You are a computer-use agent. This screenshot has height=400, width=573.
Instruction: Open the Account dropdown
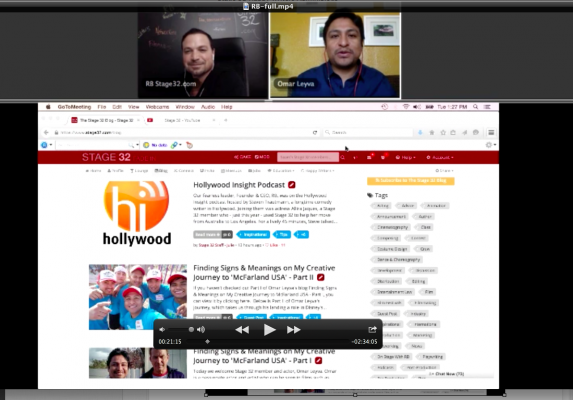(440, 157)
